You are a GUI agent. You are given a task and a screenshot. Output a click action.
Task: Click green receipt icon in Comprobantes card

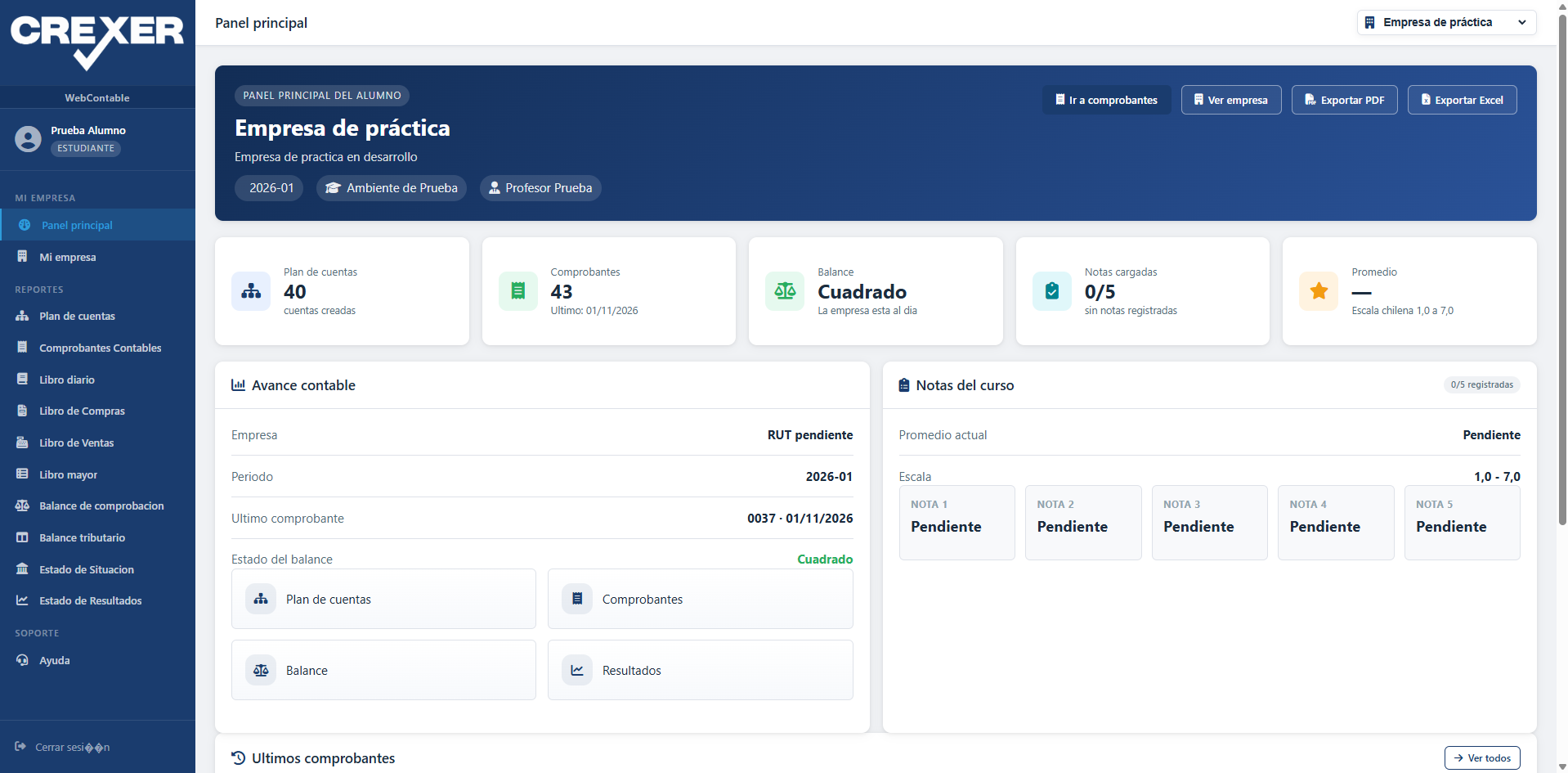click(518, 291)
